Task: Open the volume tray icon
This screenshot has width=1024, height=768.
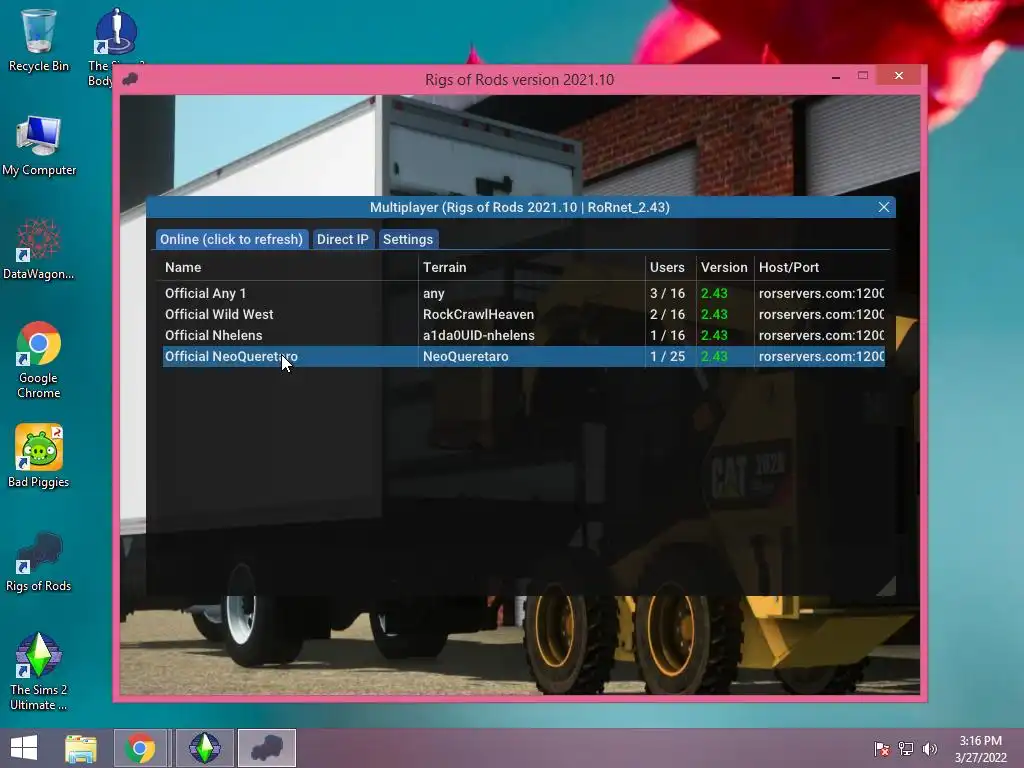Action: 929,748
